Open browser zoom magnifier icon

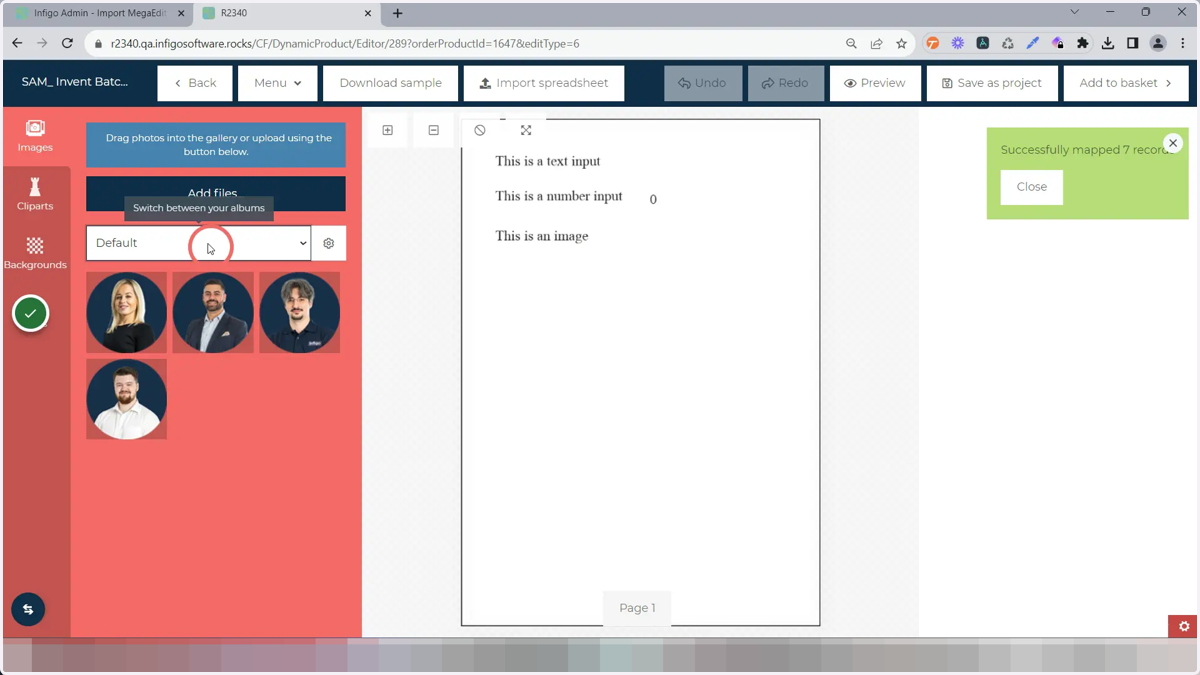click(851, 43)
